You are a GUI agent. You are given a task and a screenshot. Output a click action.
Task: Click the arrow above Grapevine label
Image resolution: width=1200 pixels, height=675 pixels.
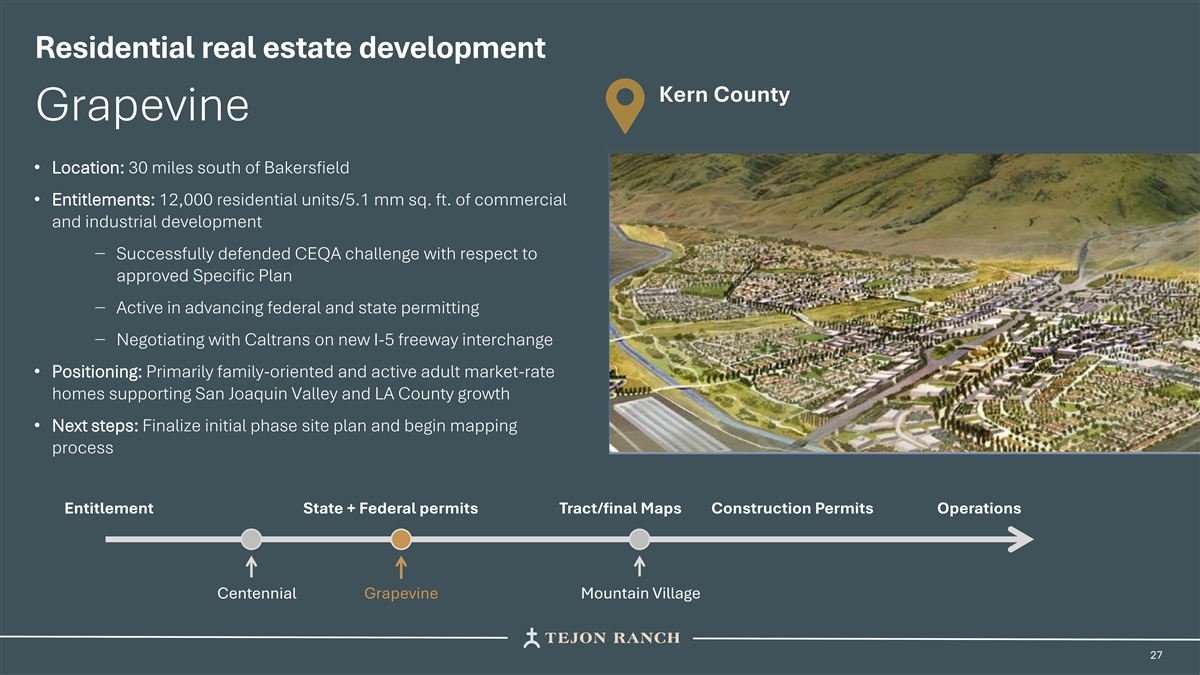[x=401, y=567]
